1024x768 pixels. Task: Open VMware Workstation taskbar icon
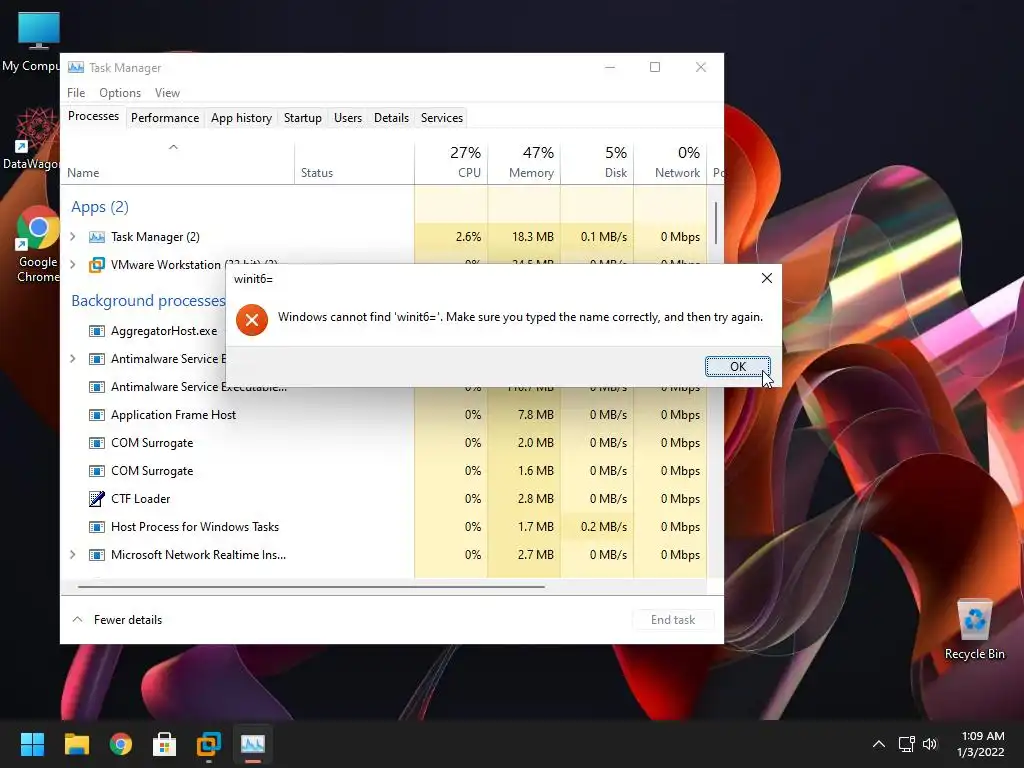pos(208,744)
